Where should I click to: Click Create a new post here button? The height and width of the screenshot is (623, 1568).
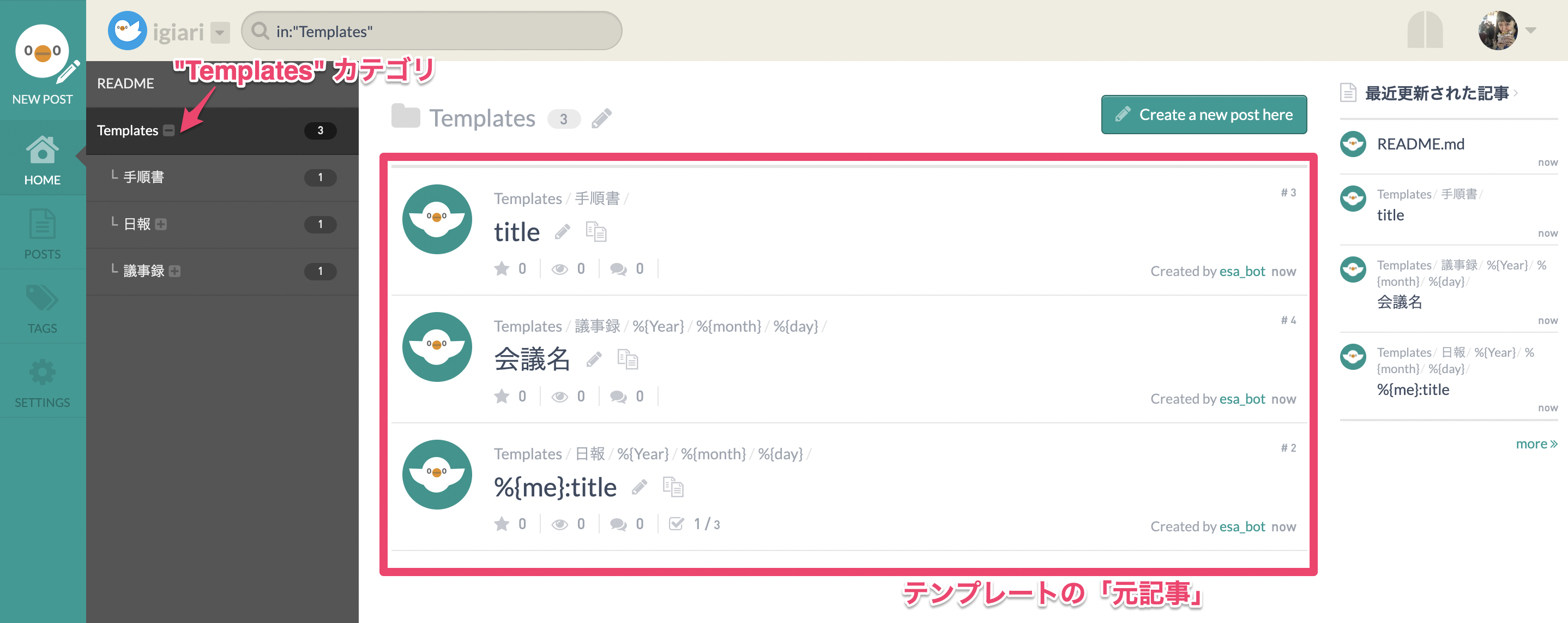click(x=1203, y=115)
